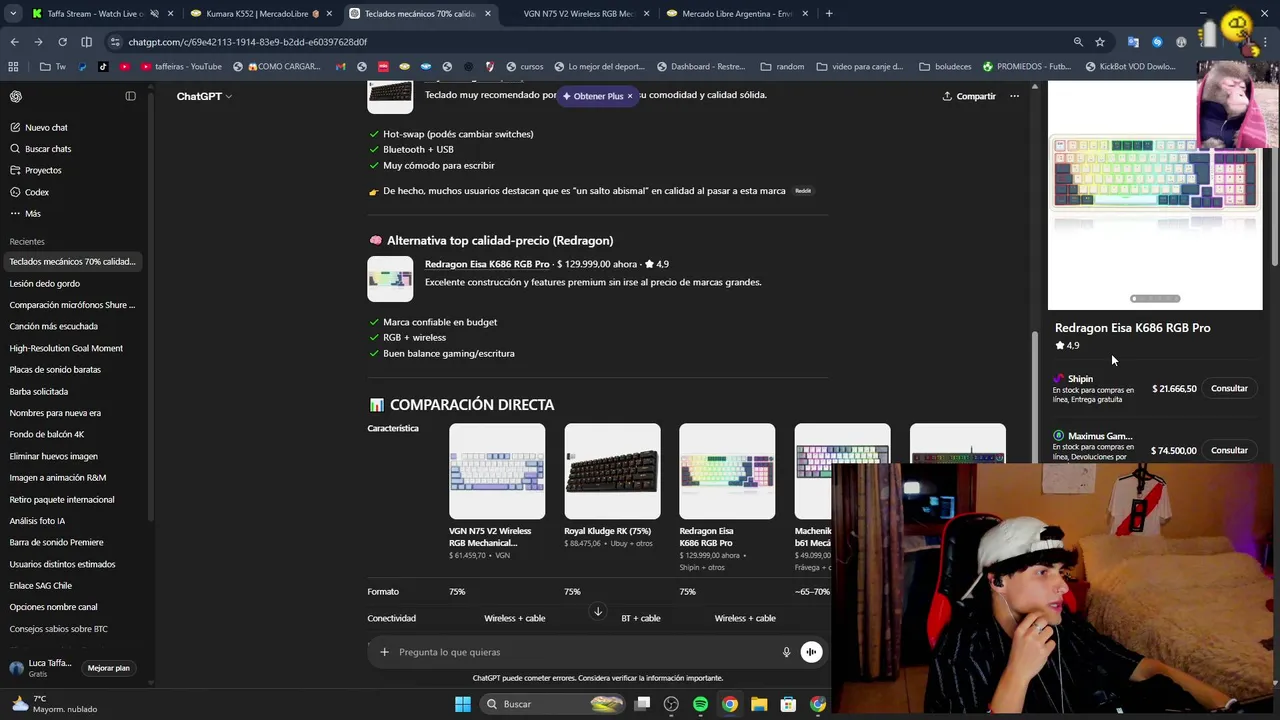Screen dimensions: 1280x720
Task: Open Codex from the sidebar
Action: pos(37,192)
